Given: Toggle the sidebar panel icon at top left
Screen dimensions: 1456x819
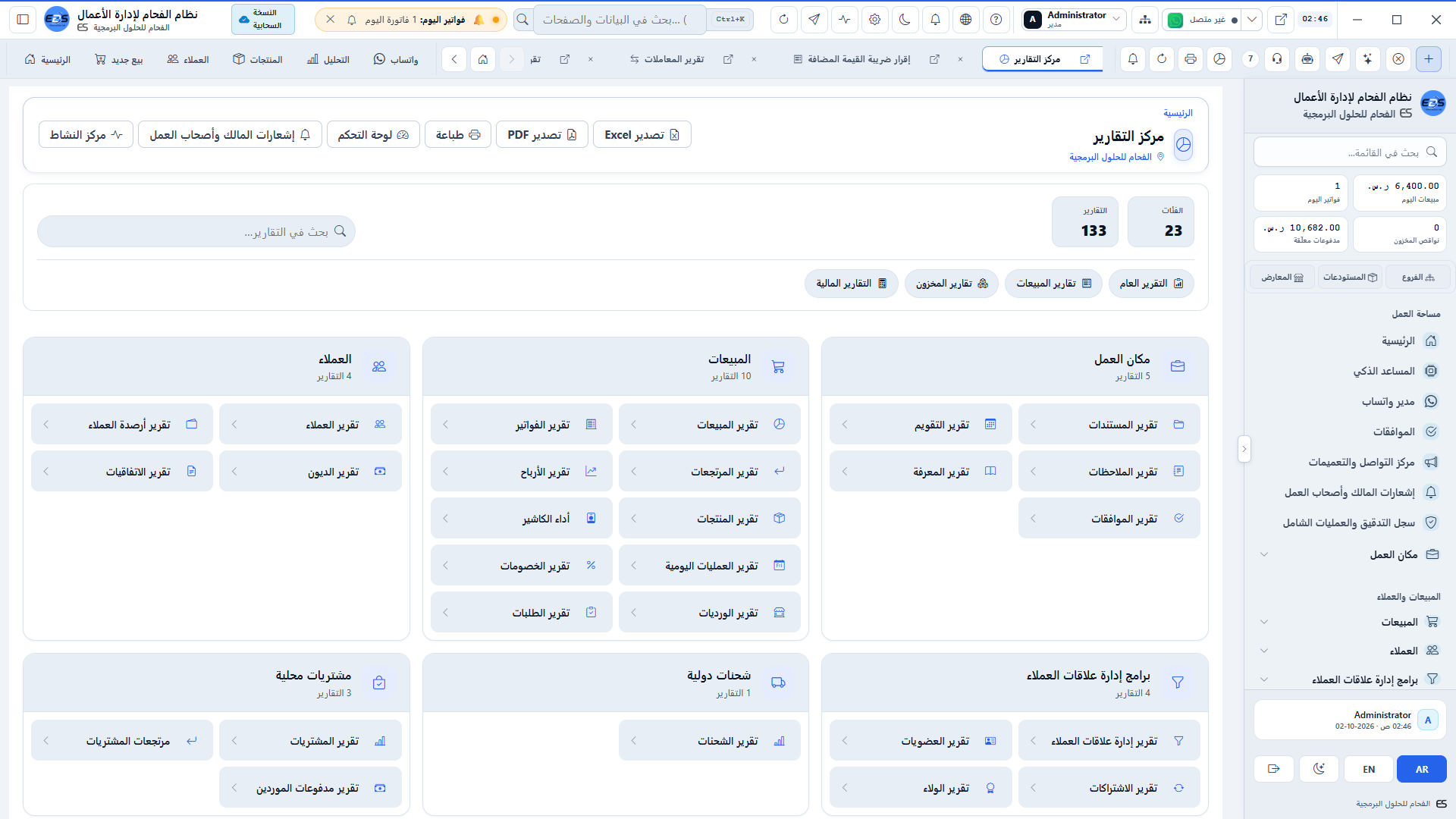Looking at the screenshot, I should pos(23,20).
